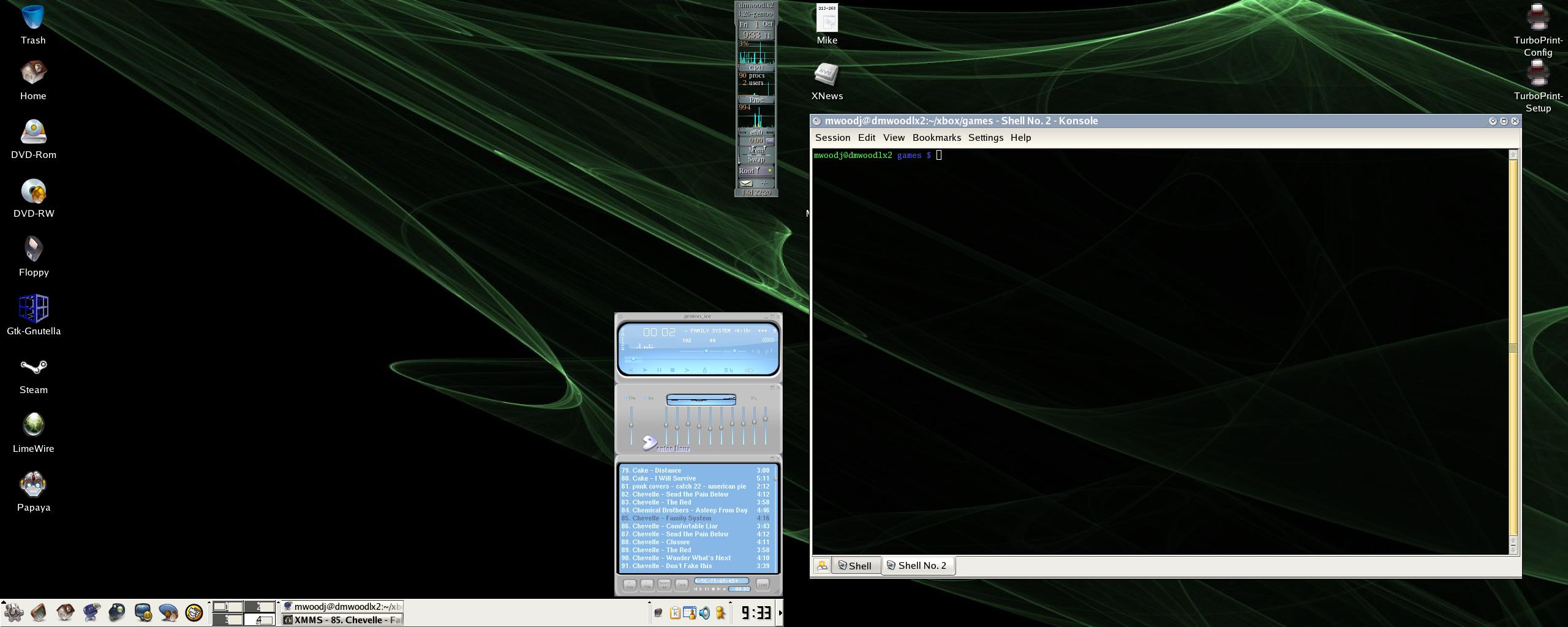The width and height of the screenshot is (1568, 627).
Task: Toggle repeat mode in XMMS
Action: click(749, 370)
